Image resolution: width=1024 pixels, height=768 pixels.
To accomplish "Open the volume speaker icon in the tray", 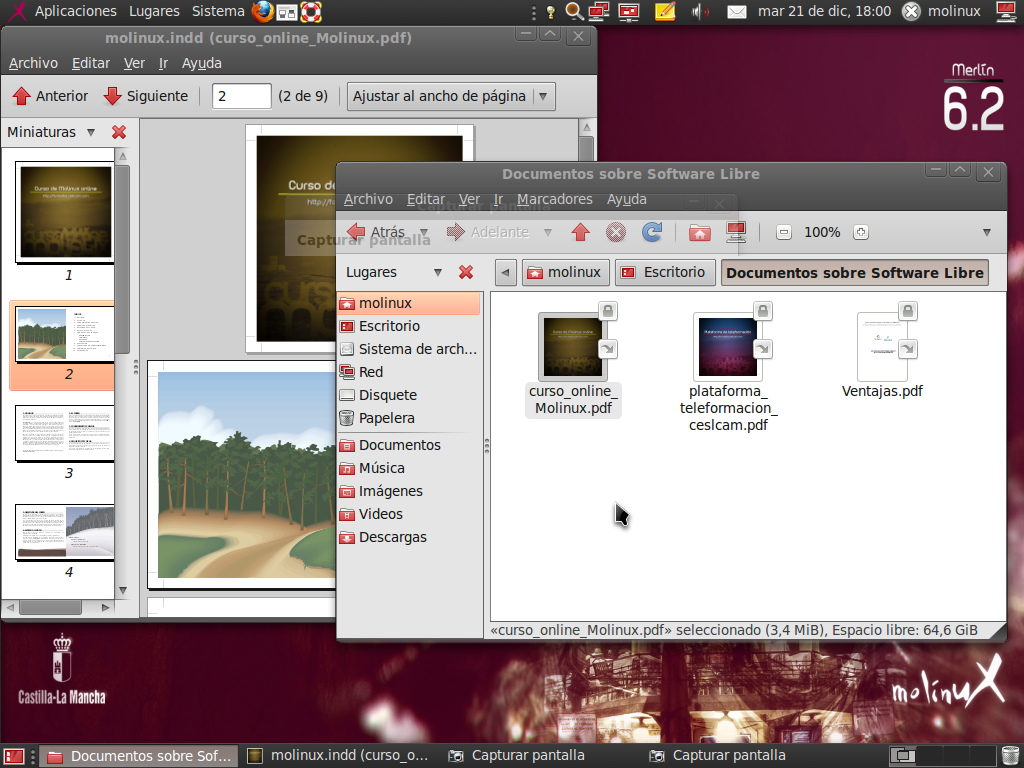I will point(700,11).
